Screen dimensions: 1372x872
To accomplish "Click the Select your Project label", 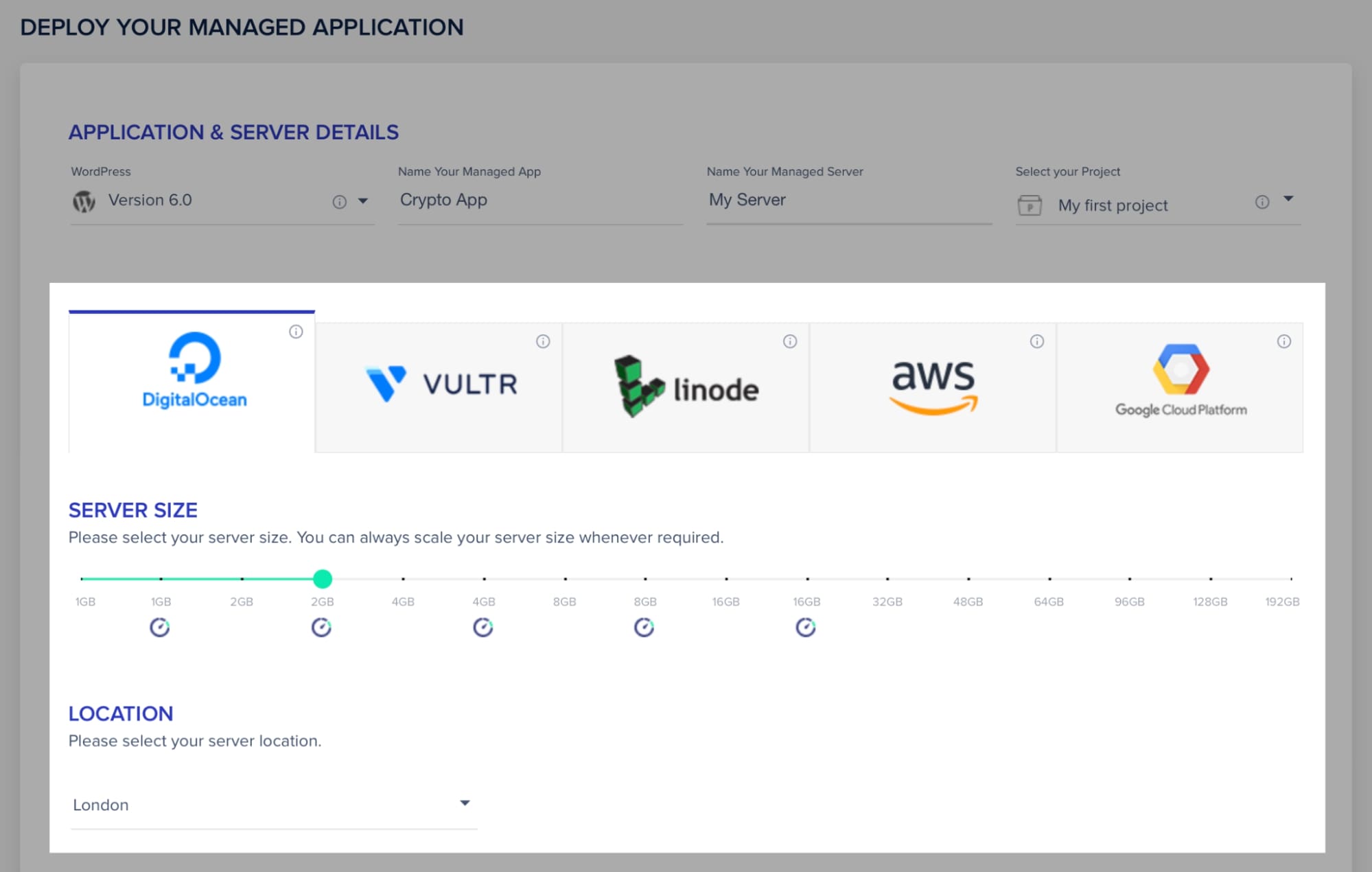I will (1068, 172).
